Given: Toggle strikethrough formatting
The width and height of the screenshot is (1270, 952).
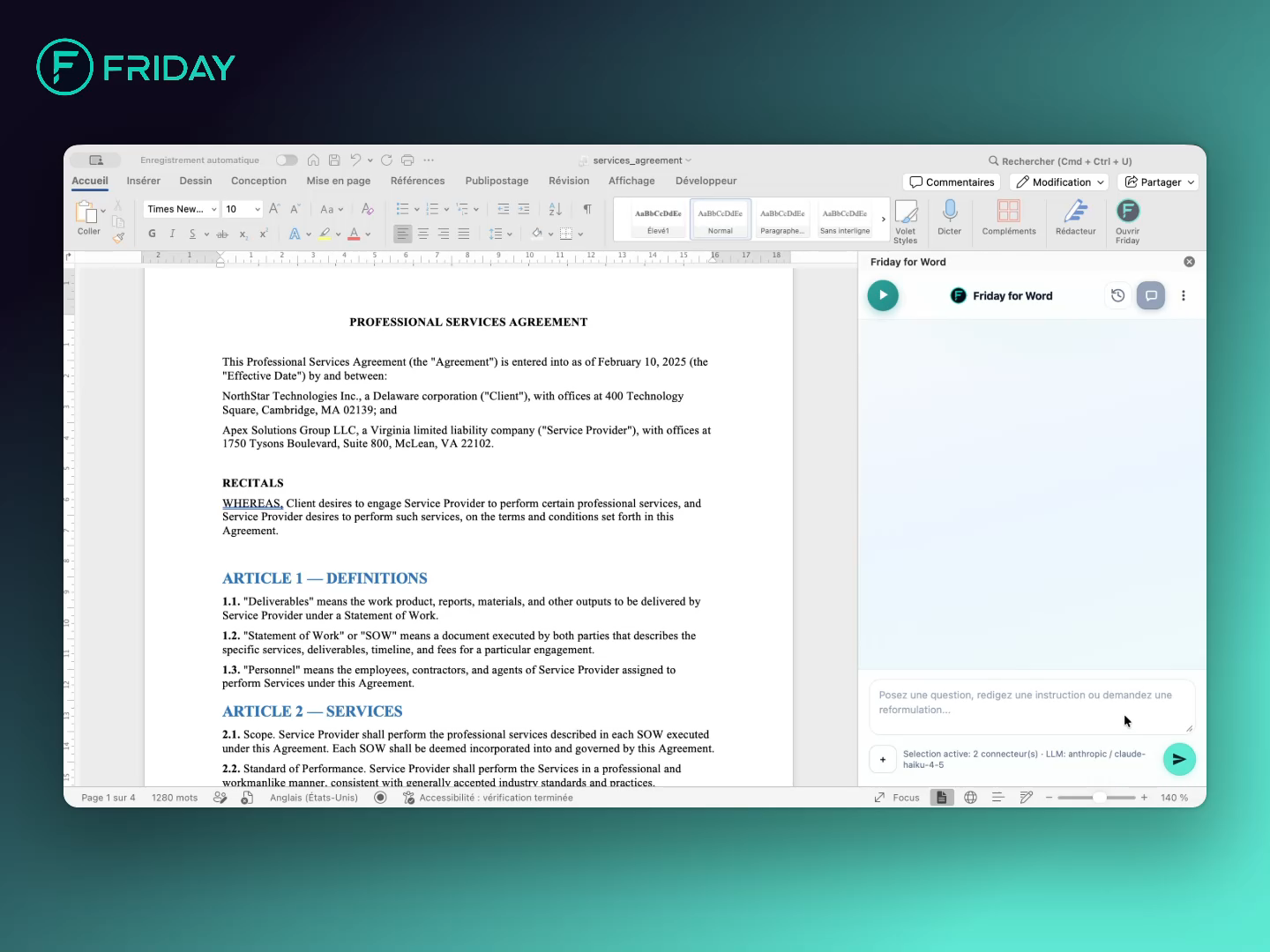Looking at the screenshot, I should (x=222, y=234).
